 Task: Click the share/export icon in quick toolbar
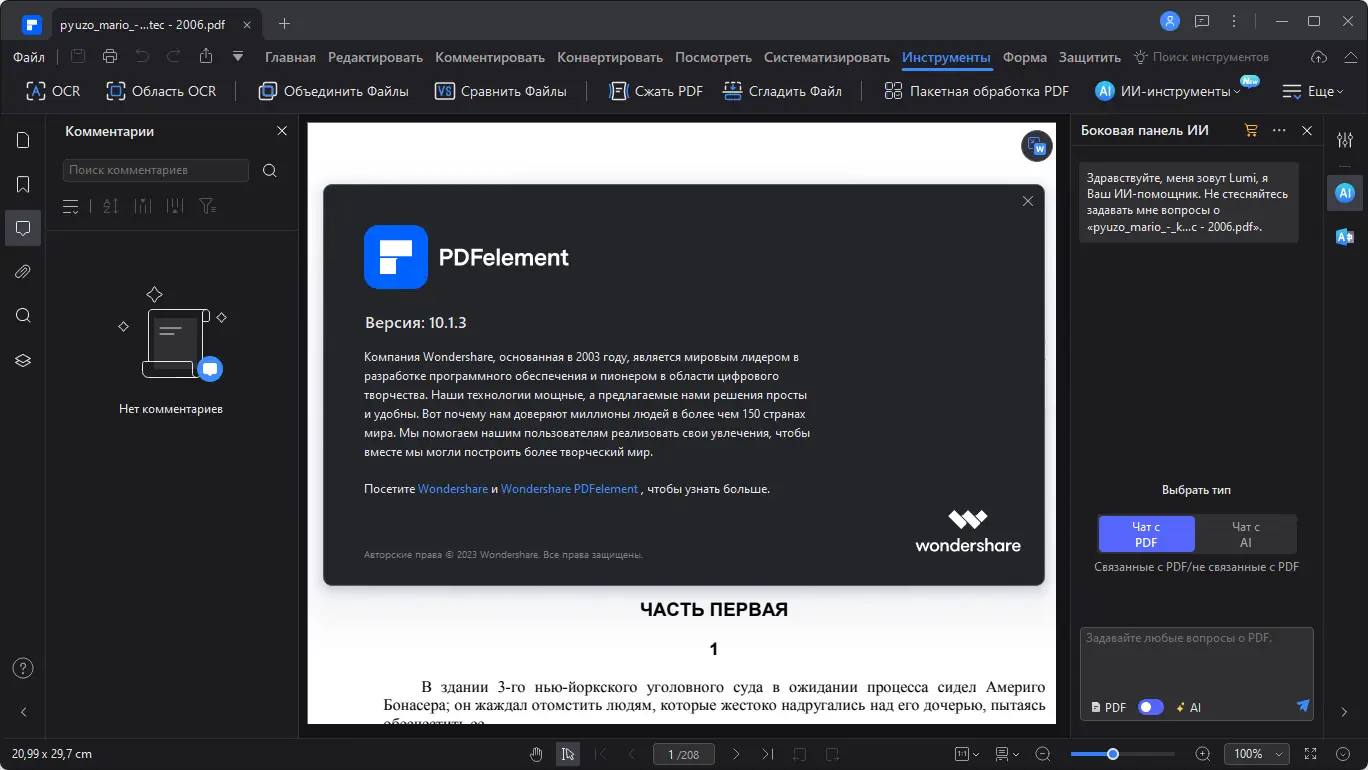[206, 57]
